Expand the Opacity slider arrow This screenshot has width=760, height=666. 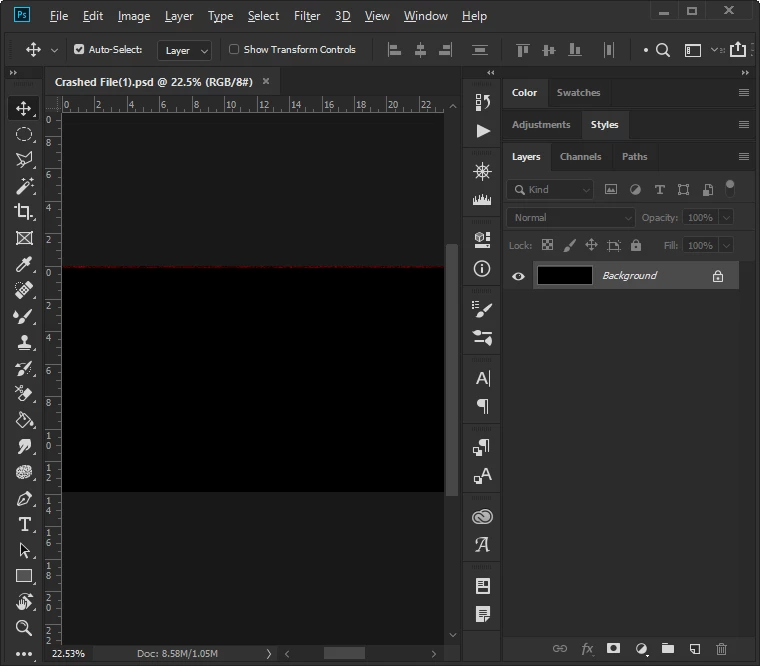click(x=726, y=218)
